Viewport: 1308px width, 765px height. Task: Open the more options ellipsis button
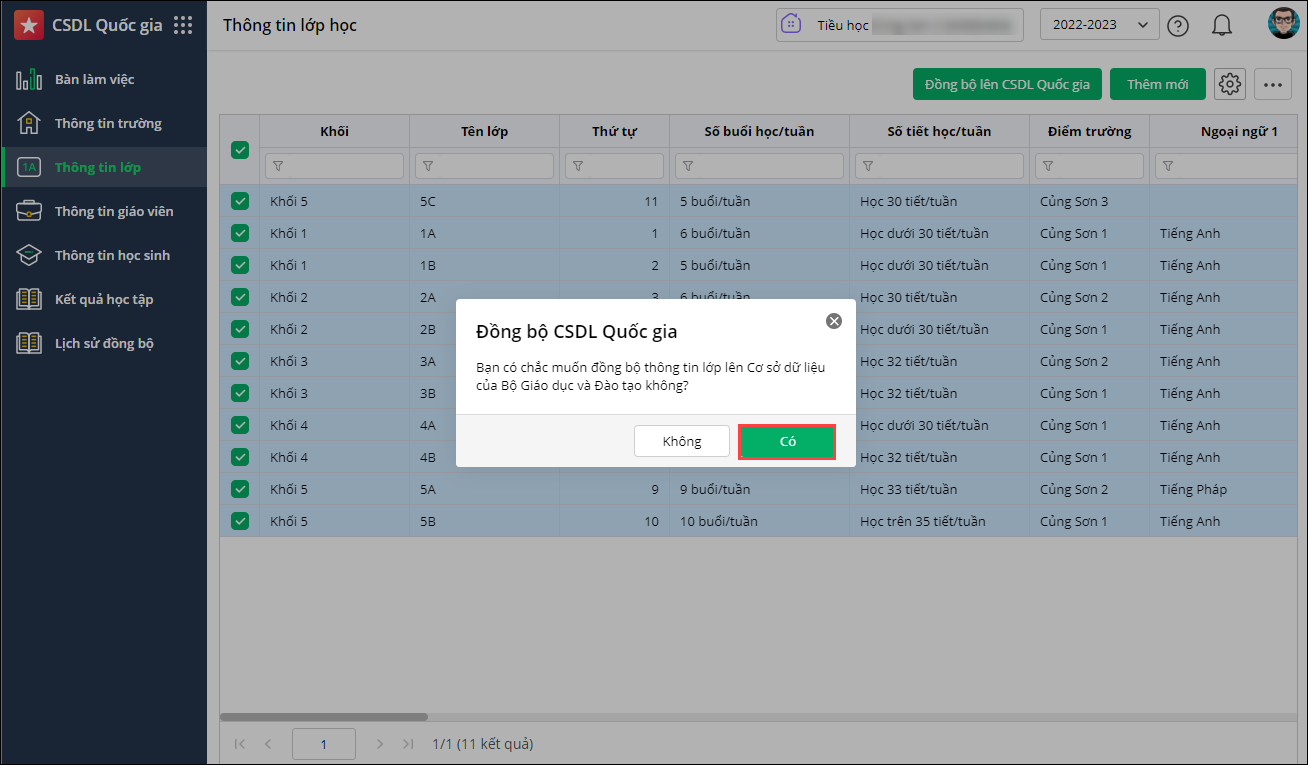(x=1272, y=85)
